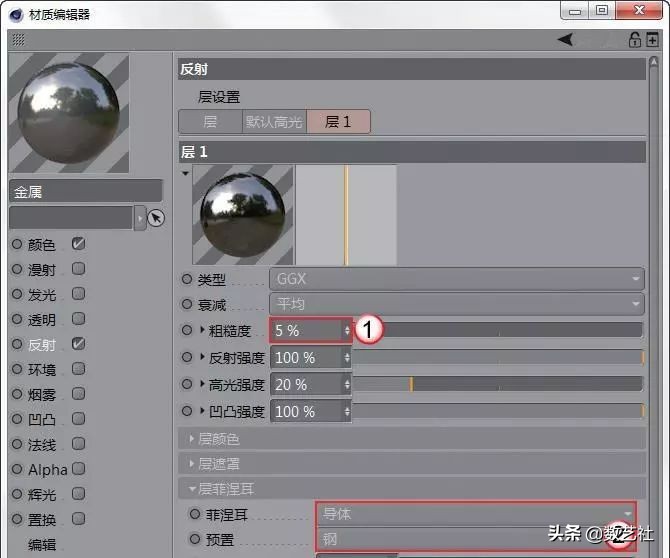670x558 pixels.
Task: Collapse the 层菲涅耳 section
Action: 412,488
